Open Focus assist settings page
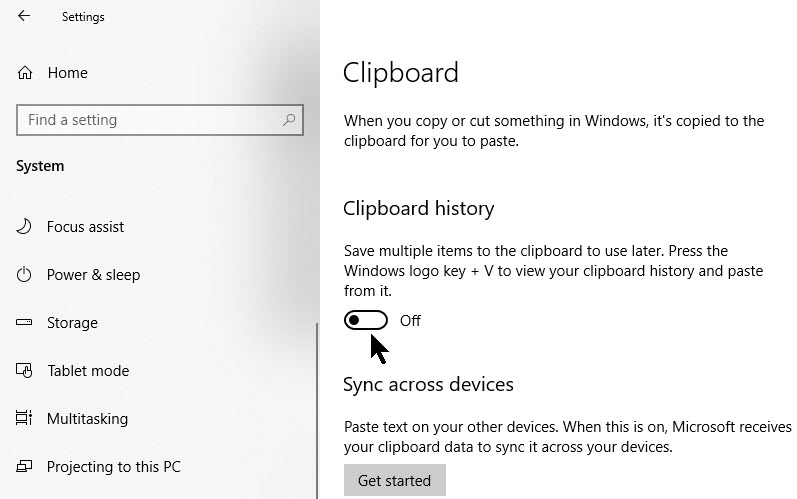The width and height of the screenshot is (797, 499). [x=86, y=227]
